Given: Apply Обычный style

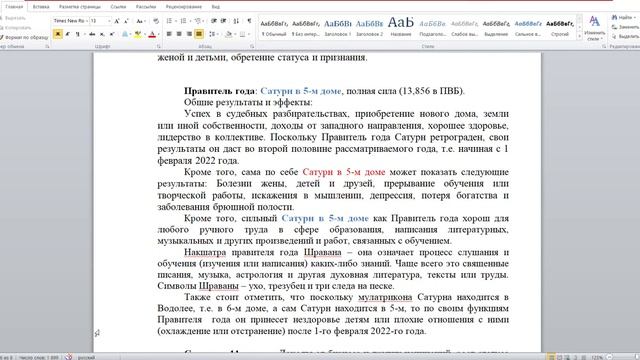Looking at the screenshot, I should (x=274, y=28).
